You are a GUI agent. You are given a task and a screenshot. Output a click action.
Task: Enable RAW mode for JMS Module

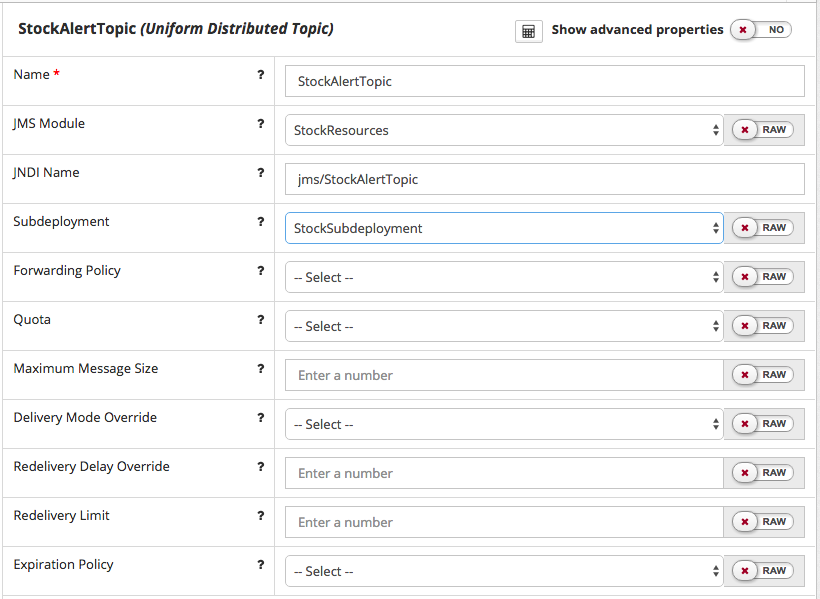coord(763,130)
